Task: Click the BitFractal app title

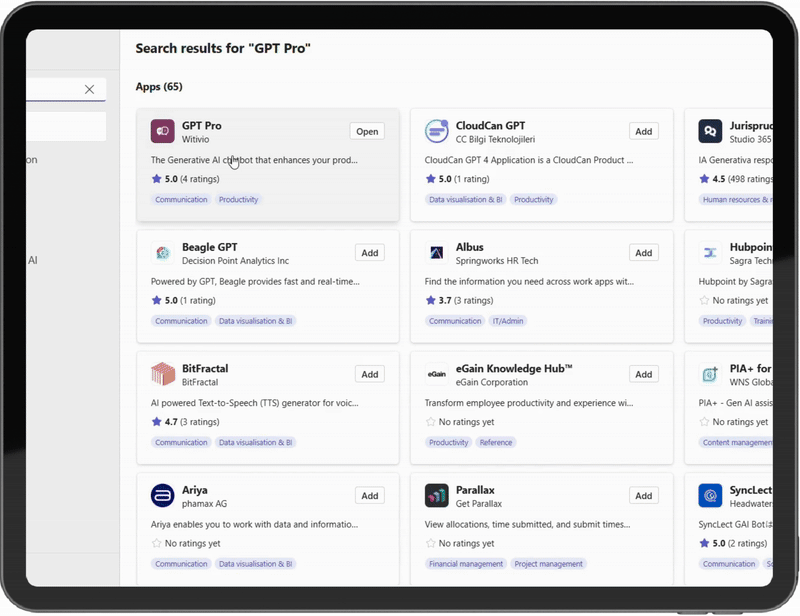Action: pyautogui.click(x=205, y=368)
